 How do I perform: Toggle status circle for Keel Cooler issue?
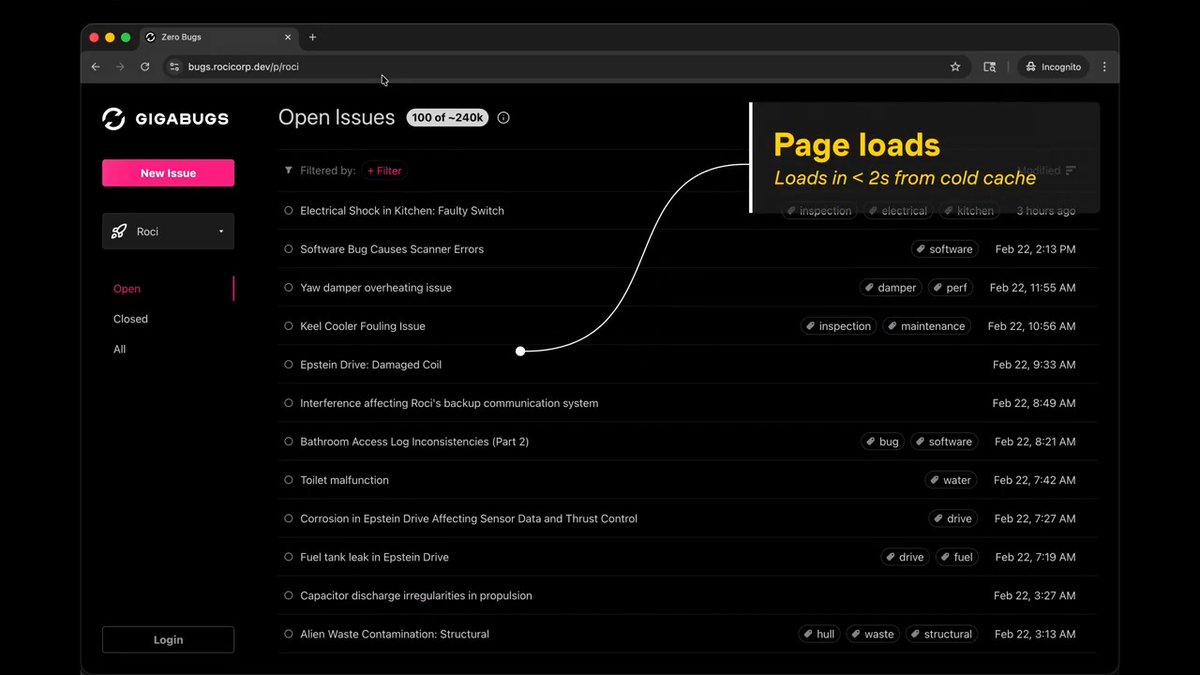pyautogui.click(x=289, y=326)
